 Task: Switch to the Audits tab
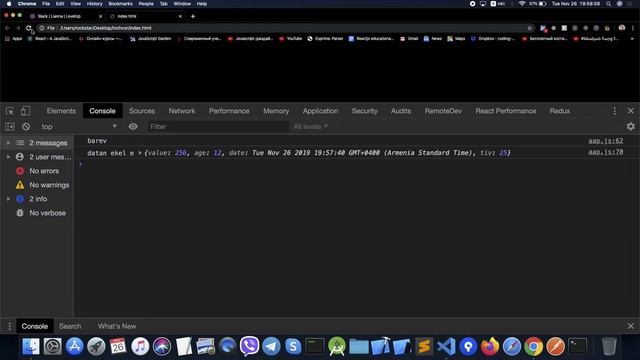pos(401,111)
